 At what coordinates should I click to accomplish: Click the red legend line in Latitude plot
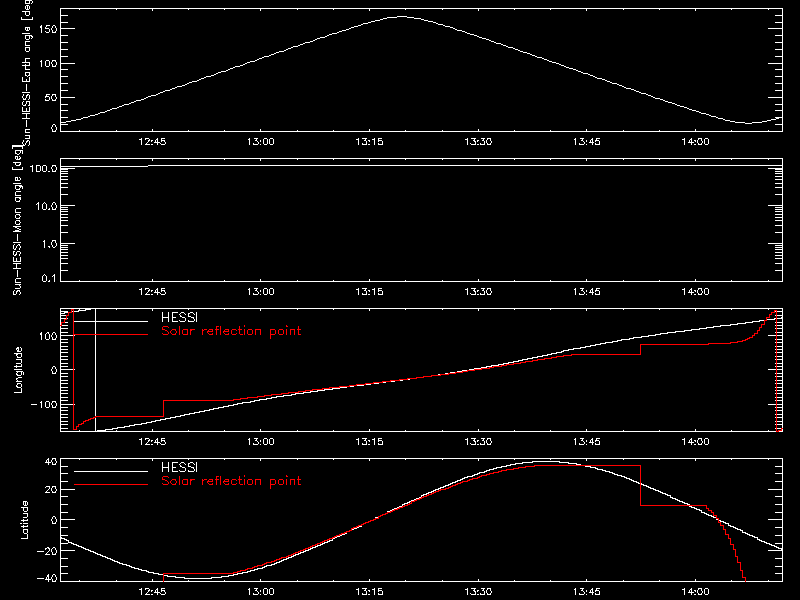tap(111, 485)
